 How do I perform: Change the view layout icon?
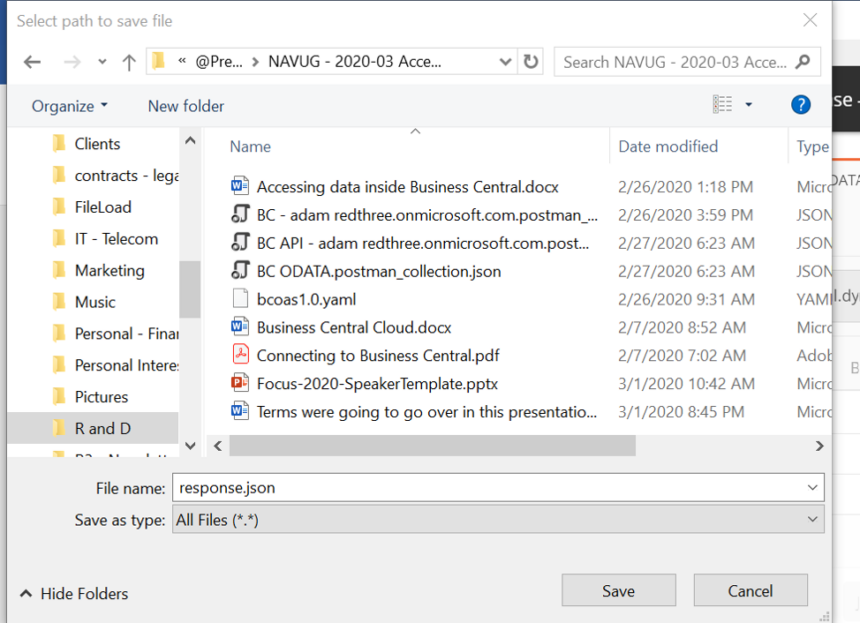[722, 104]
